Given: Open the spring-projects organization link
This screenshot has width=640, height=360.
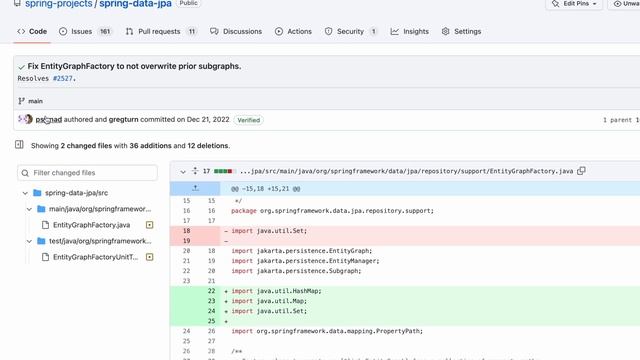Looking at the screenshot, I should click(59, 4).
